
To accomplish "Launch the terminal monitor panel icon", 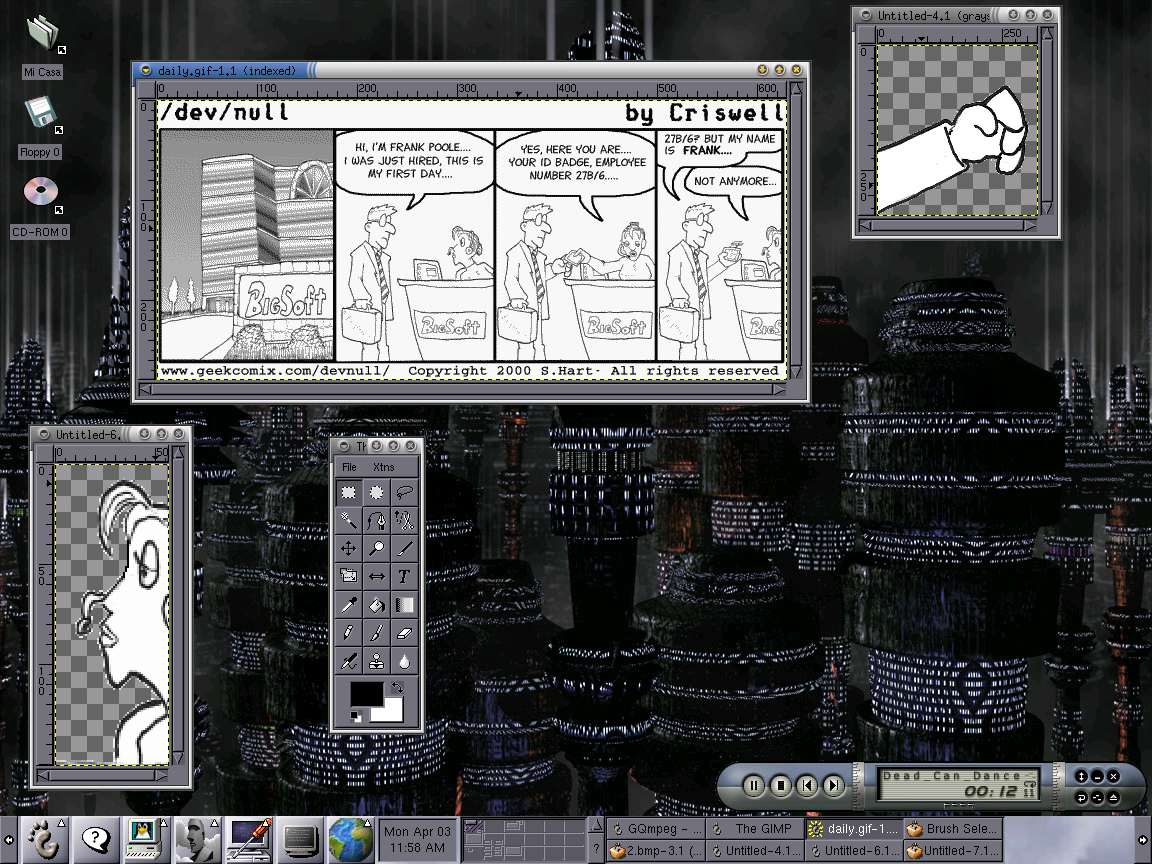I will [x=300, y=840].
